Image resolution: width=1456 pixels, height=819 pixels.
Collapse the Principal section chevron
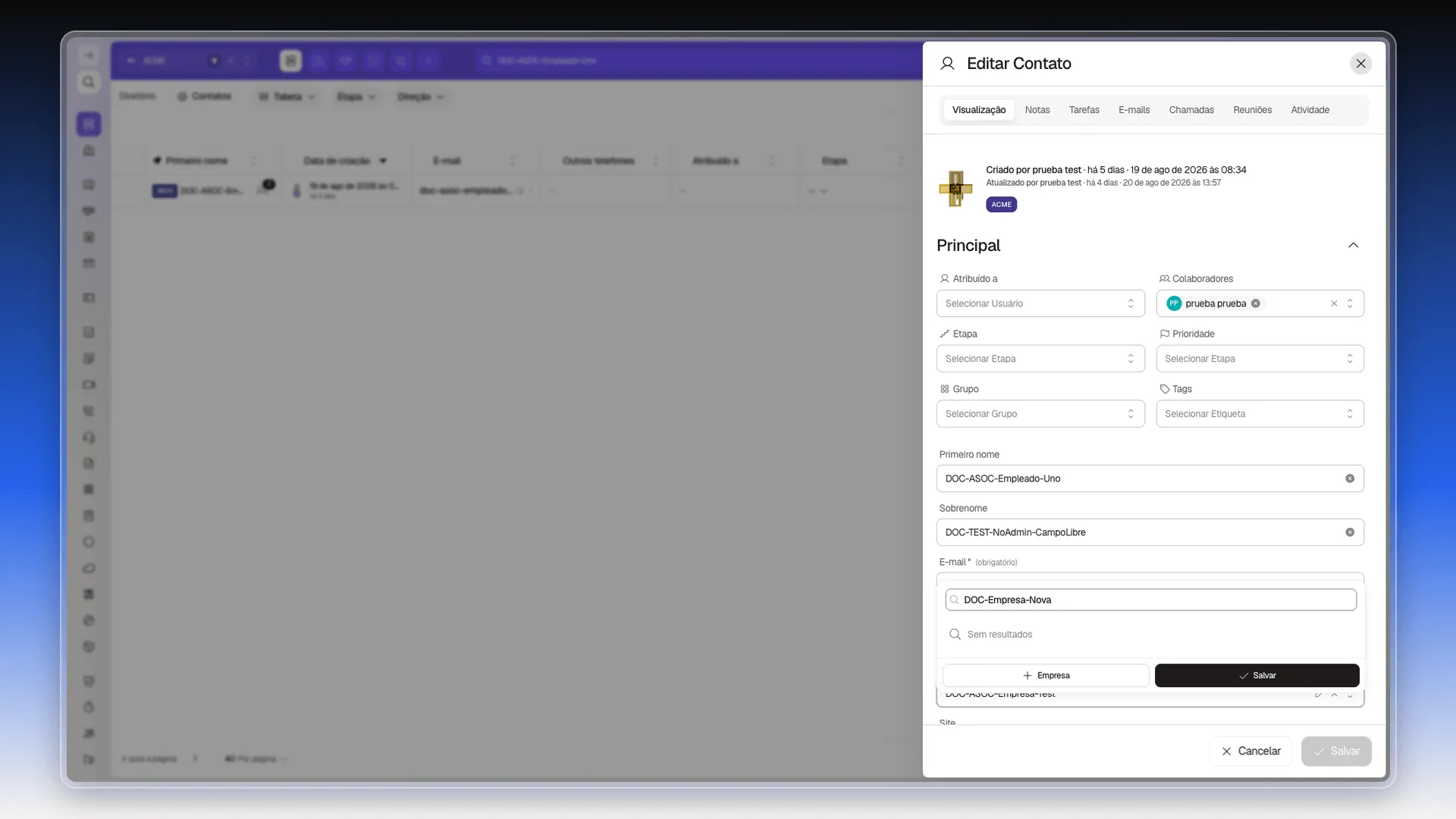(x=1353, y=245)
